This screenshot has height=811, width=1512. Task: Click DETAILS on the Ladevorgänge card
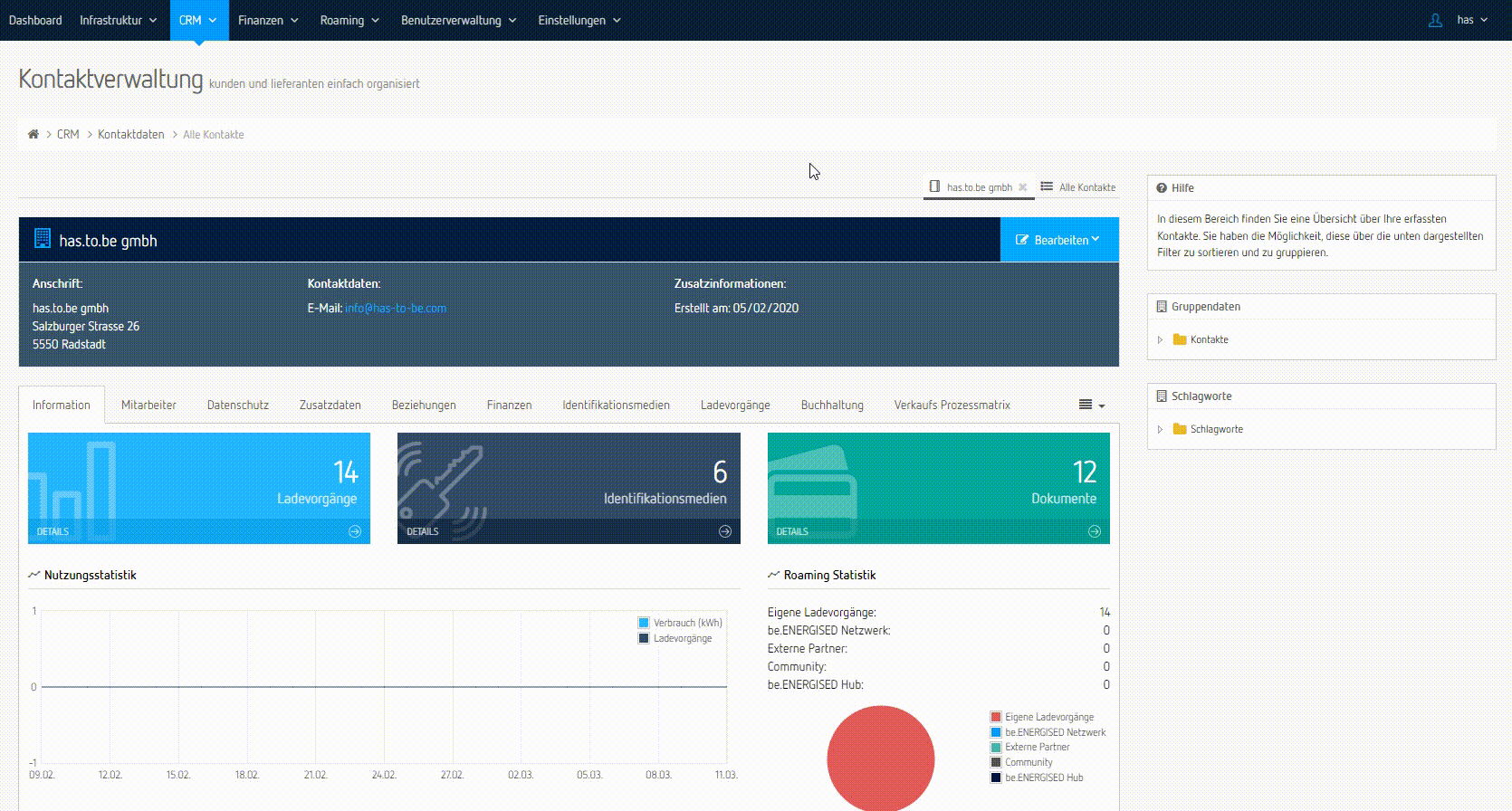[53, 531]
